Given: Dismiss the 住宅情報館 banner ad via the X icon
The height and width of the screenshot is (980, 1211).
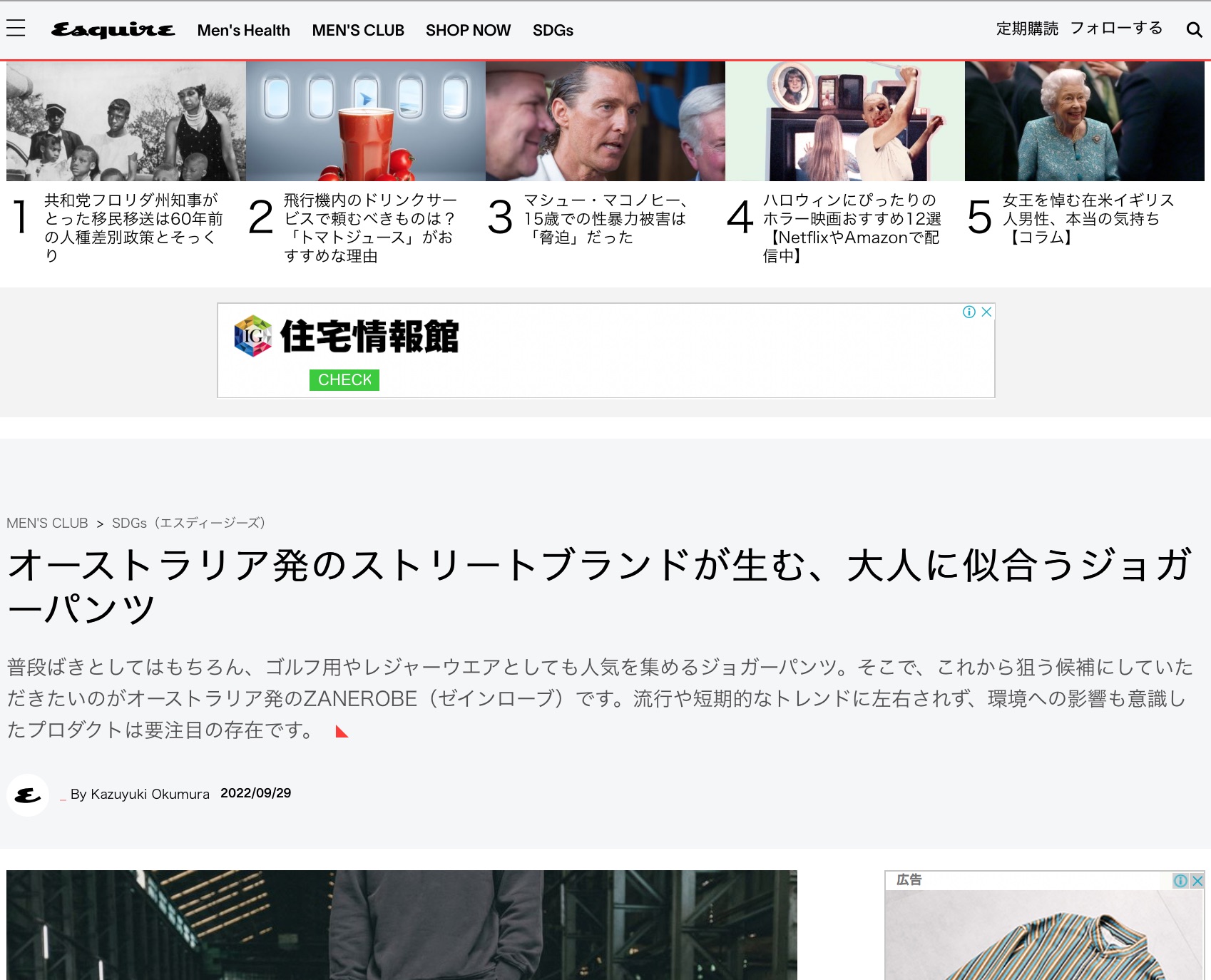Looking at the screenshot, I should tap(986, 312).
